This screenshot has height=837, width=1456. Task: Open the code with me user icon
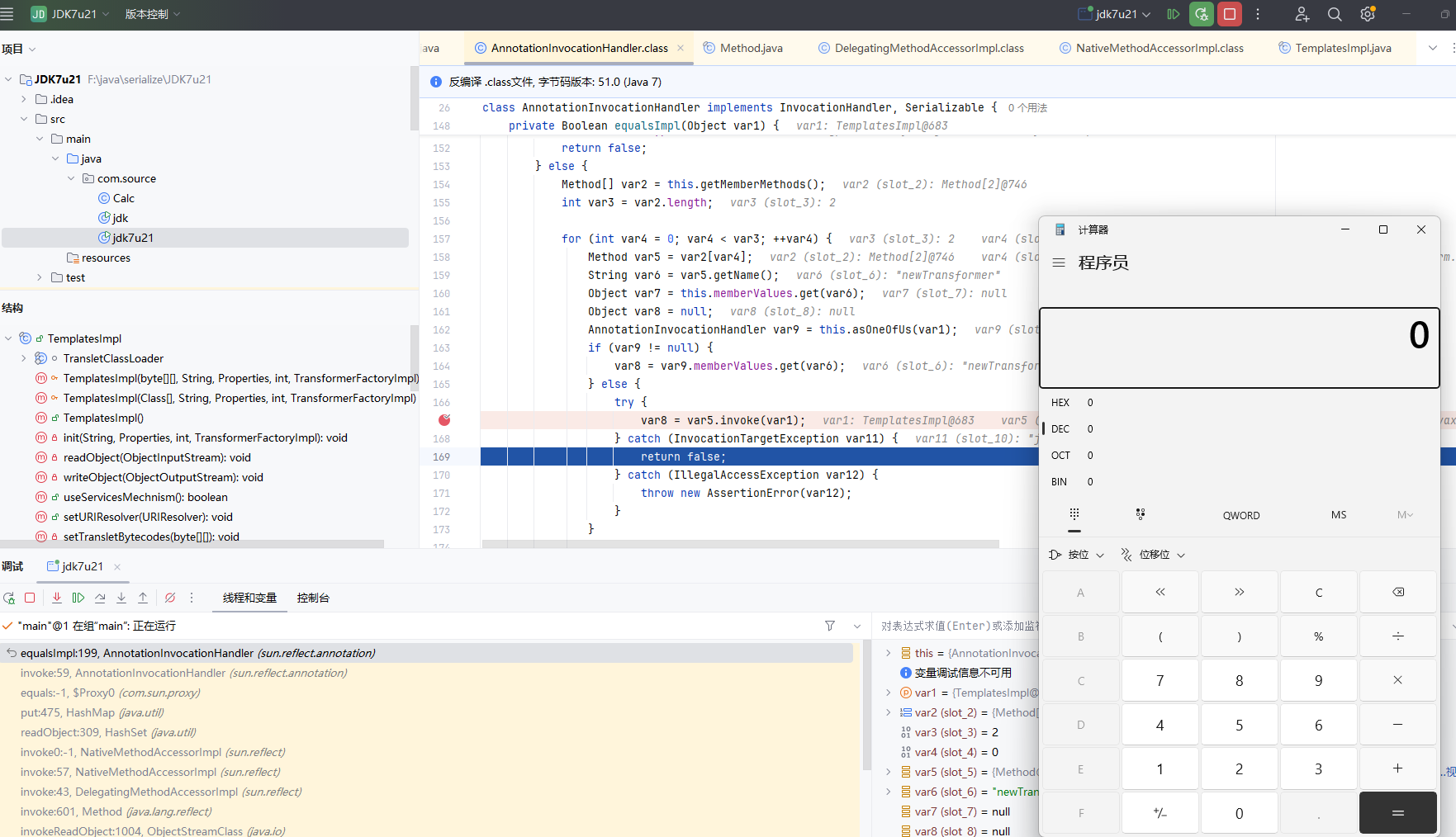coord(1302,14)
